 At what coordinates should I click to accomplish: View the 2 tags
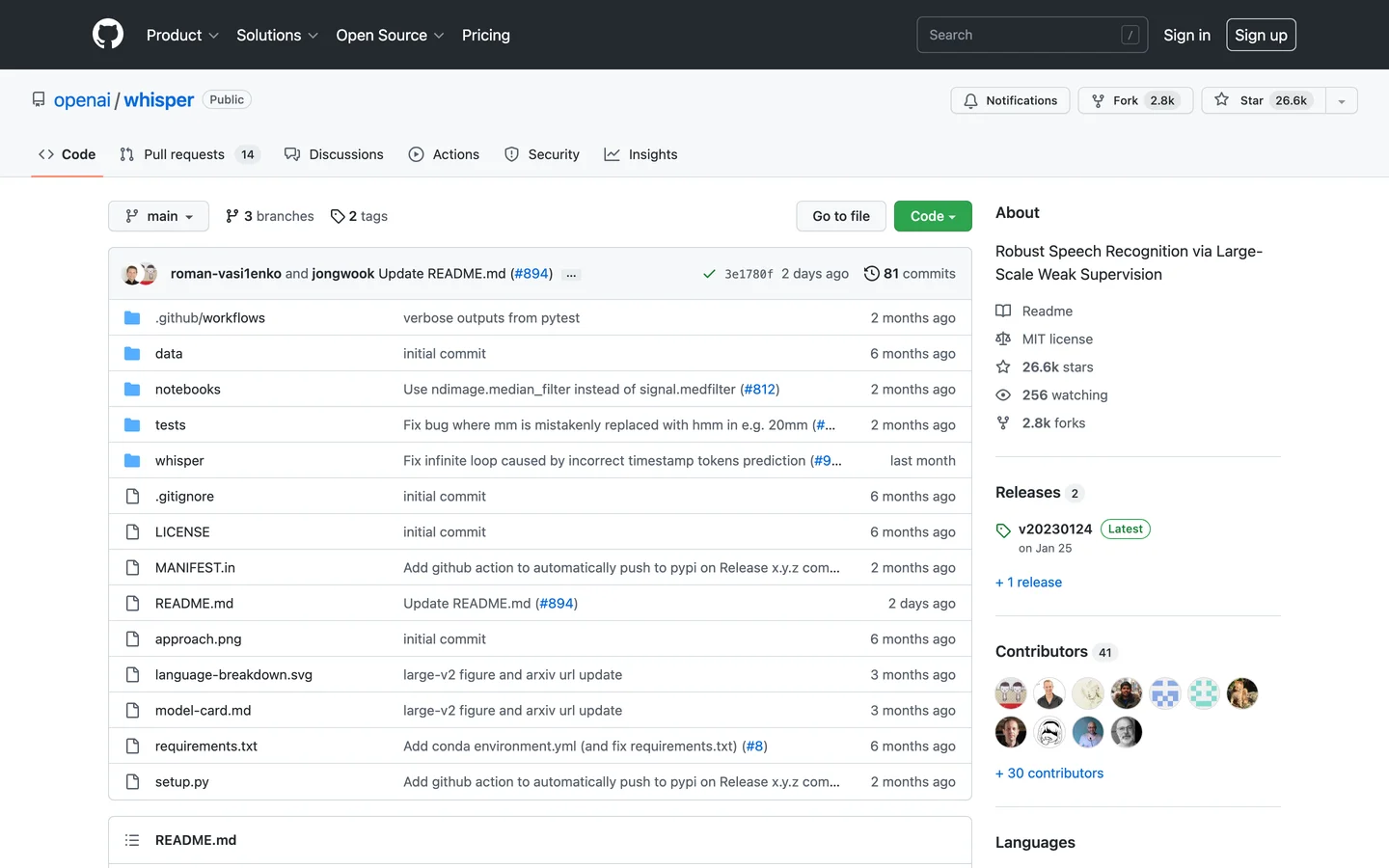coord(359,216)
